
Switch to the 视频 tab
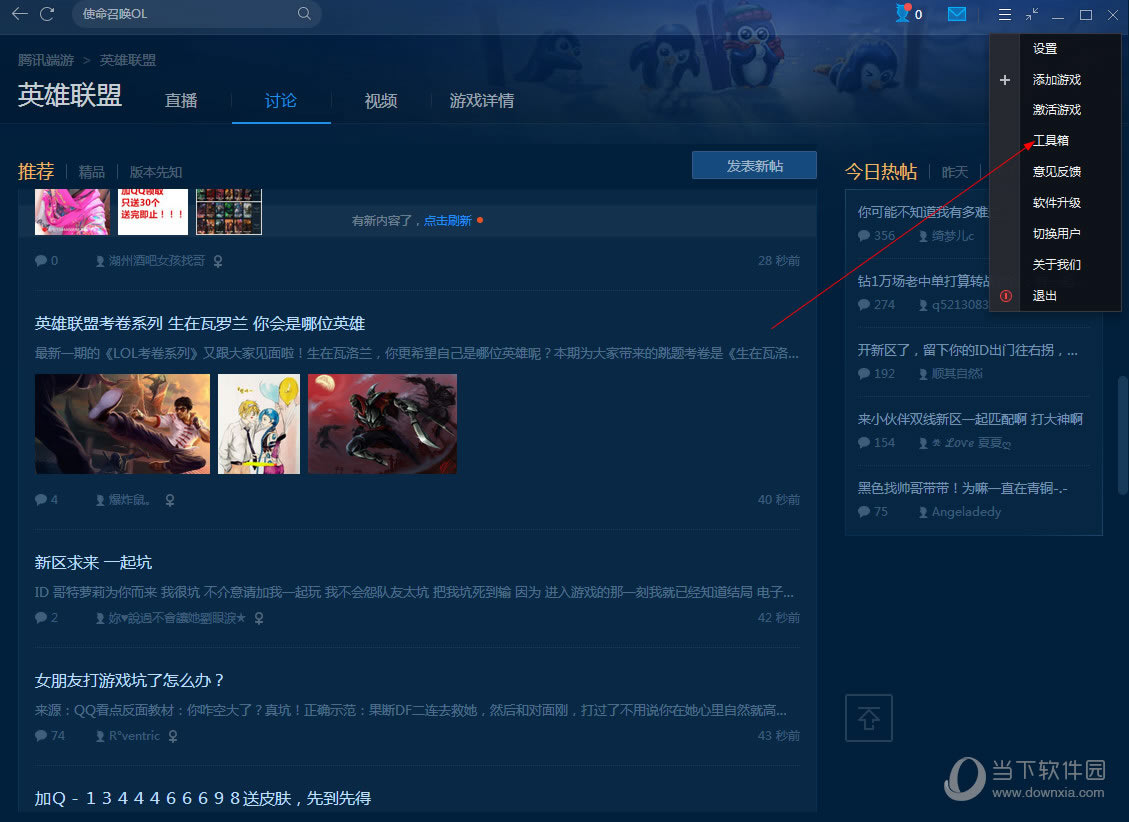(381, 101)
